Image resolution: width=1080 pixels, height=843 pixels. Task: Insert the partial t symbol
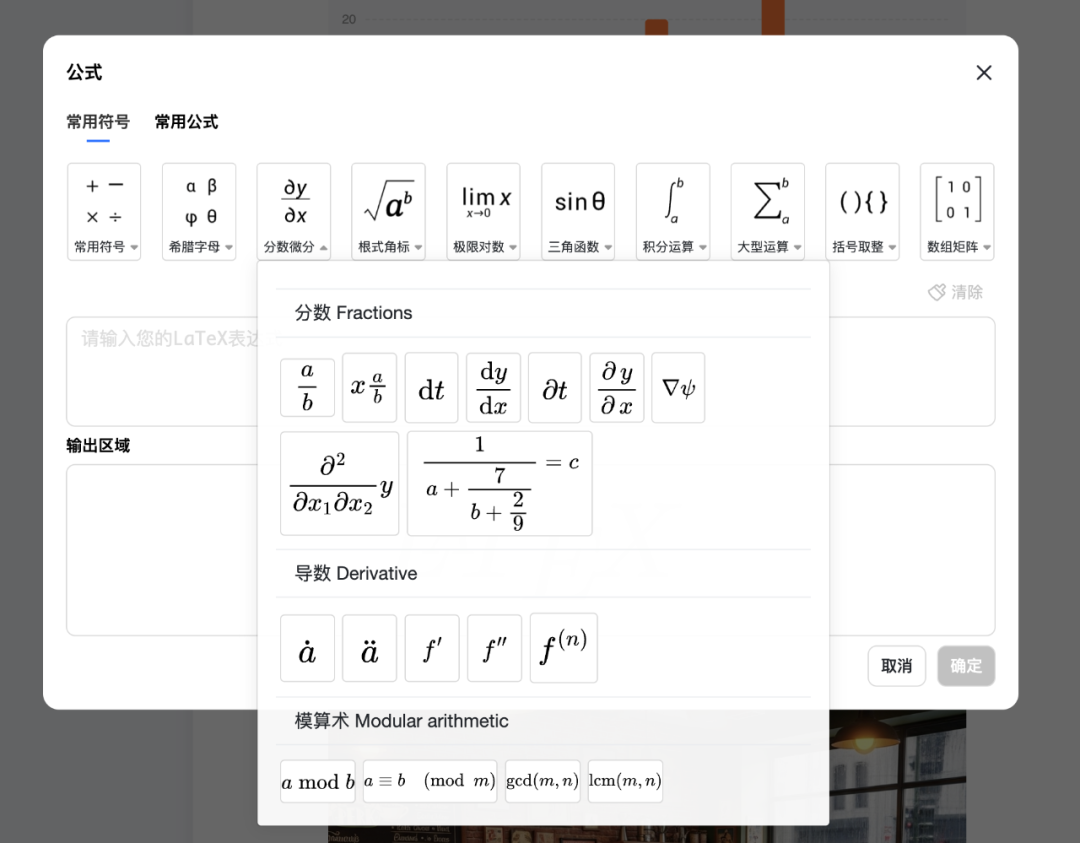[554, 387]
